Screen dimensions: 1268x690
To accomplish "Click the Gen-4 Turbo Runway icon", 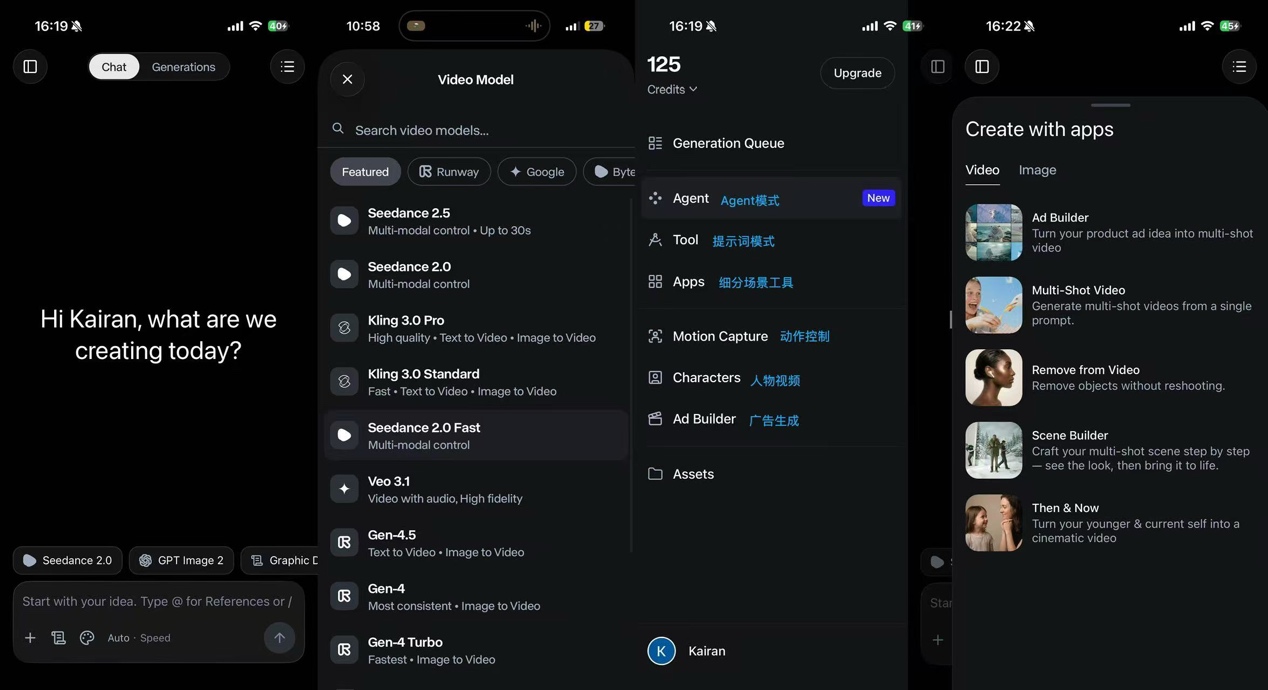I will (x=344, y=650).
